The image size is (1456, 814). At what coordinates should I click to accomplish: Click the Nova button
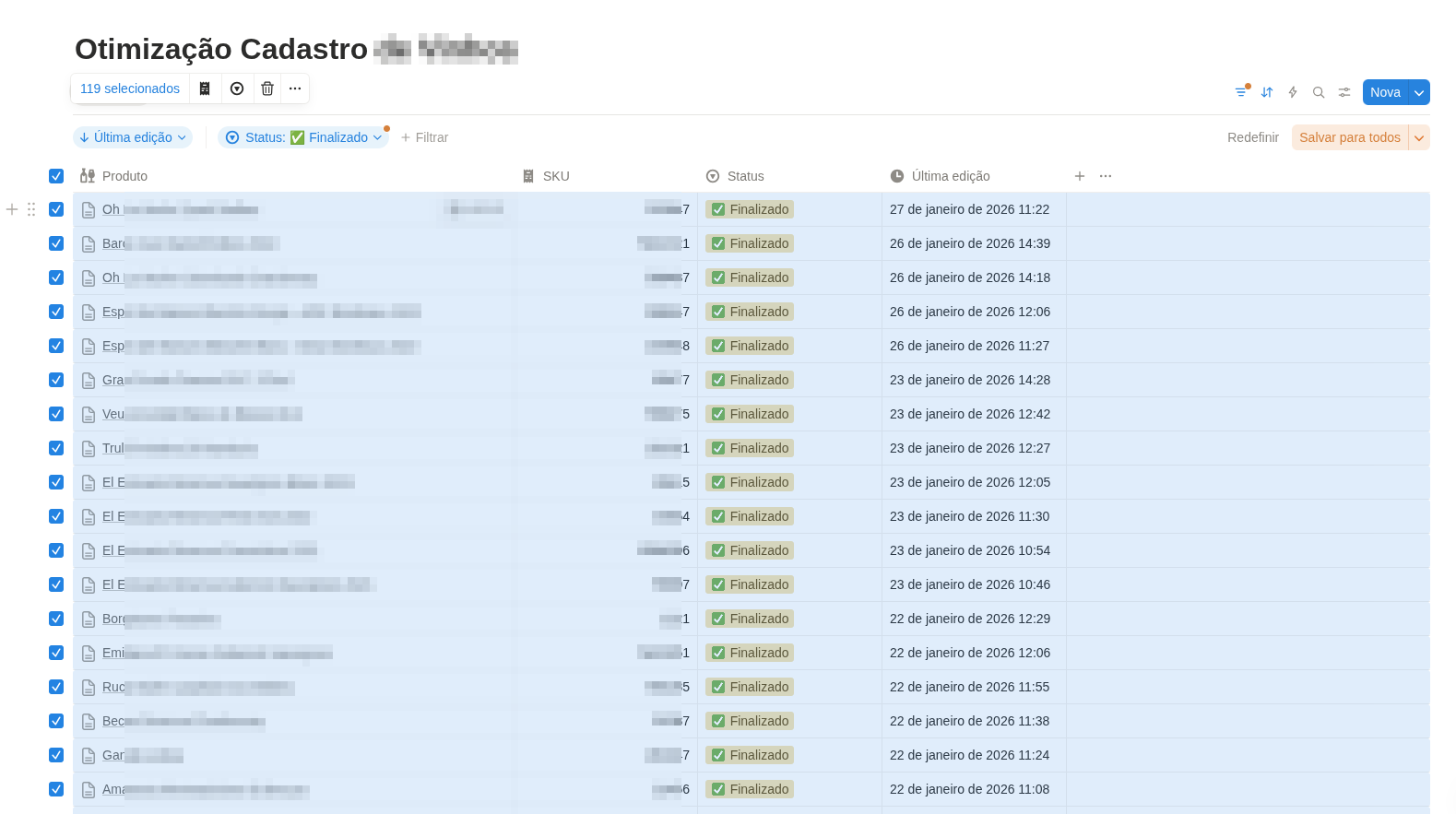click(x=1385, y=92)
